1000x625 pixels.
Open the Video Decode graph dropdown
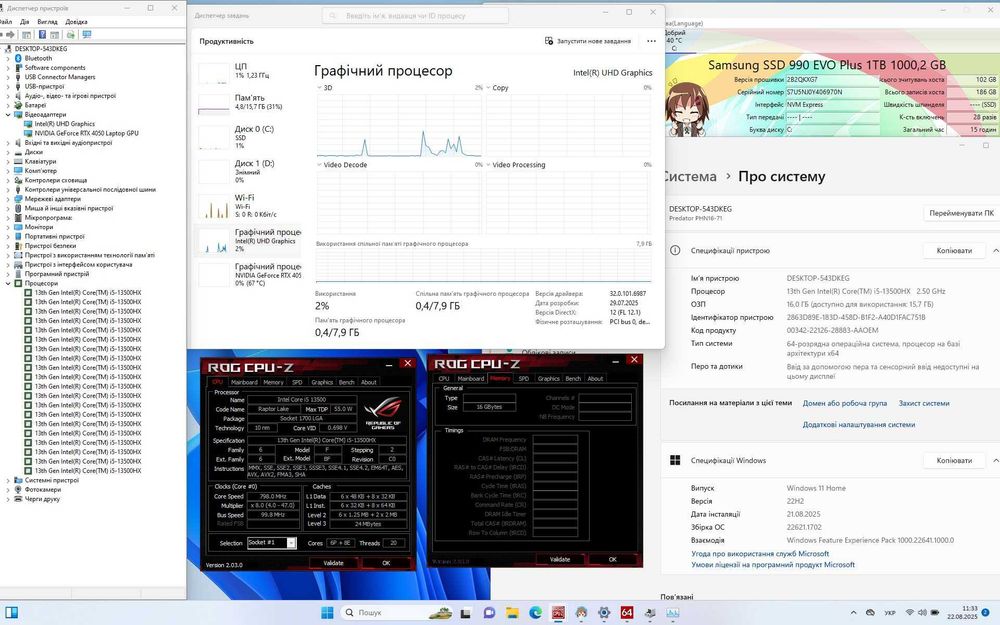coord(320,165)
